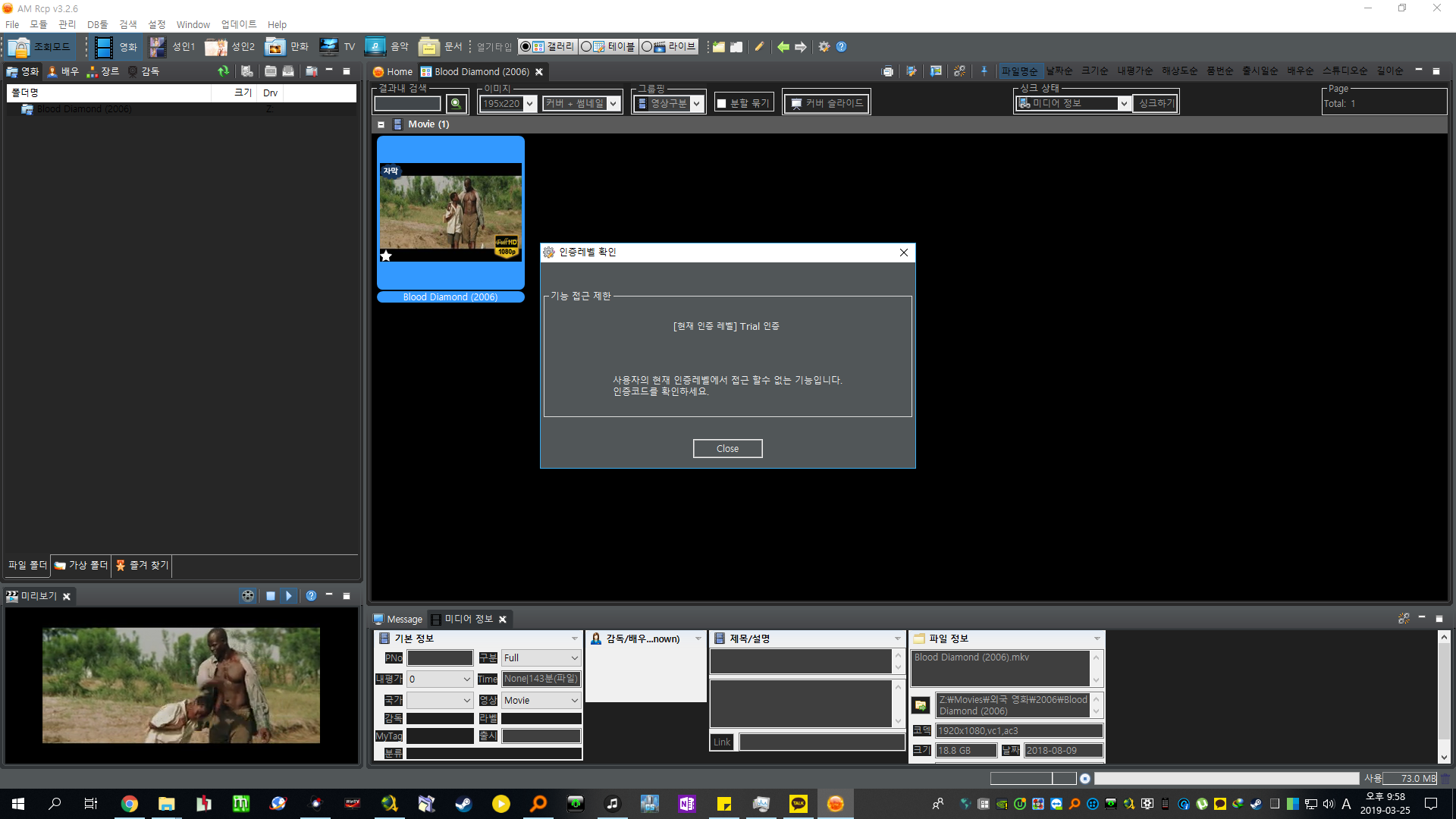1456x819 pixels.
Task: Open the 음악 (Music) module icon
Action: (x=375, y=47)
